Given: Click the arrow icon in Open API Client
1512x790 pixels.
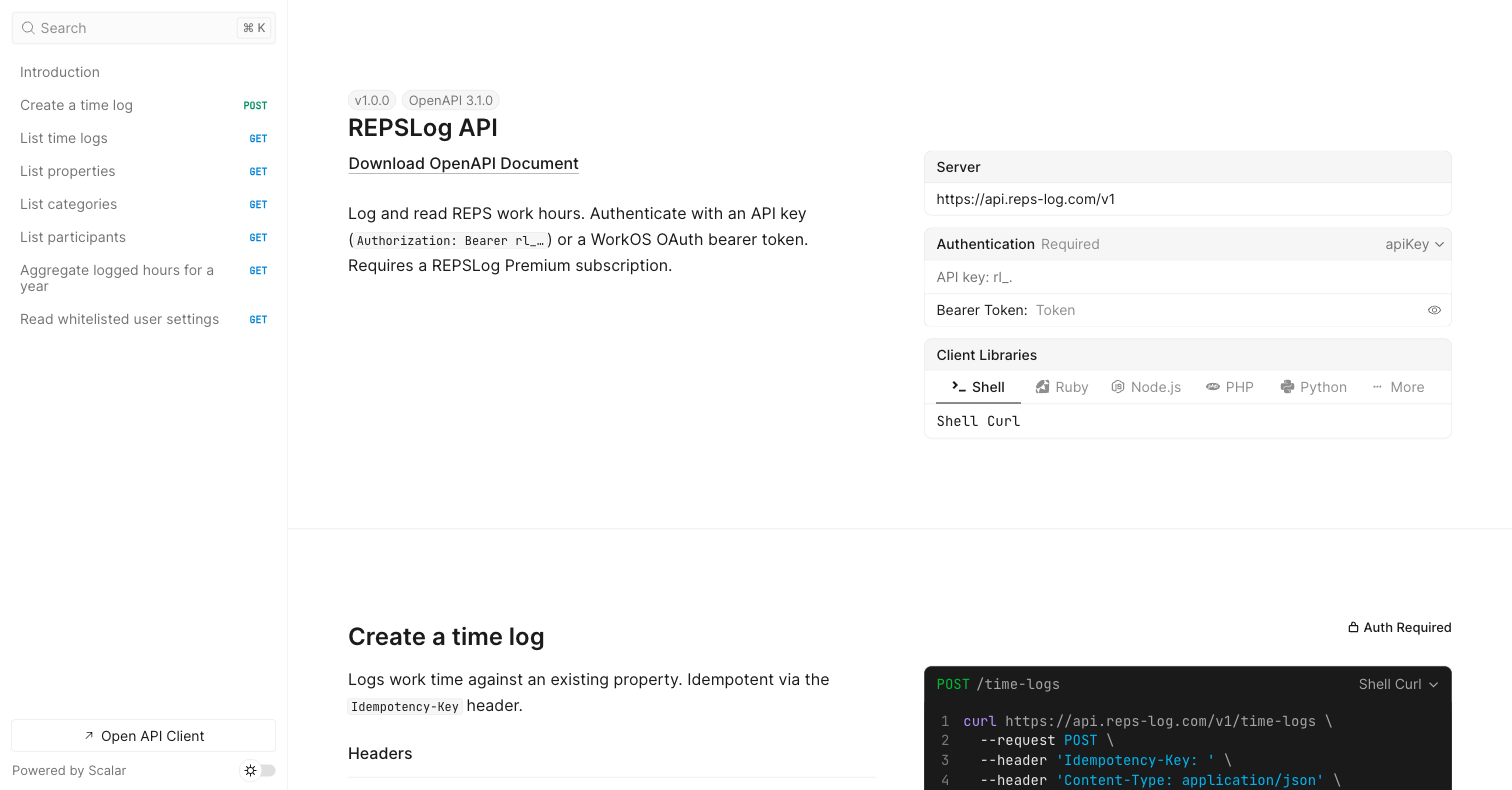Looking at the screenshot, I should [x=89, y=736].
